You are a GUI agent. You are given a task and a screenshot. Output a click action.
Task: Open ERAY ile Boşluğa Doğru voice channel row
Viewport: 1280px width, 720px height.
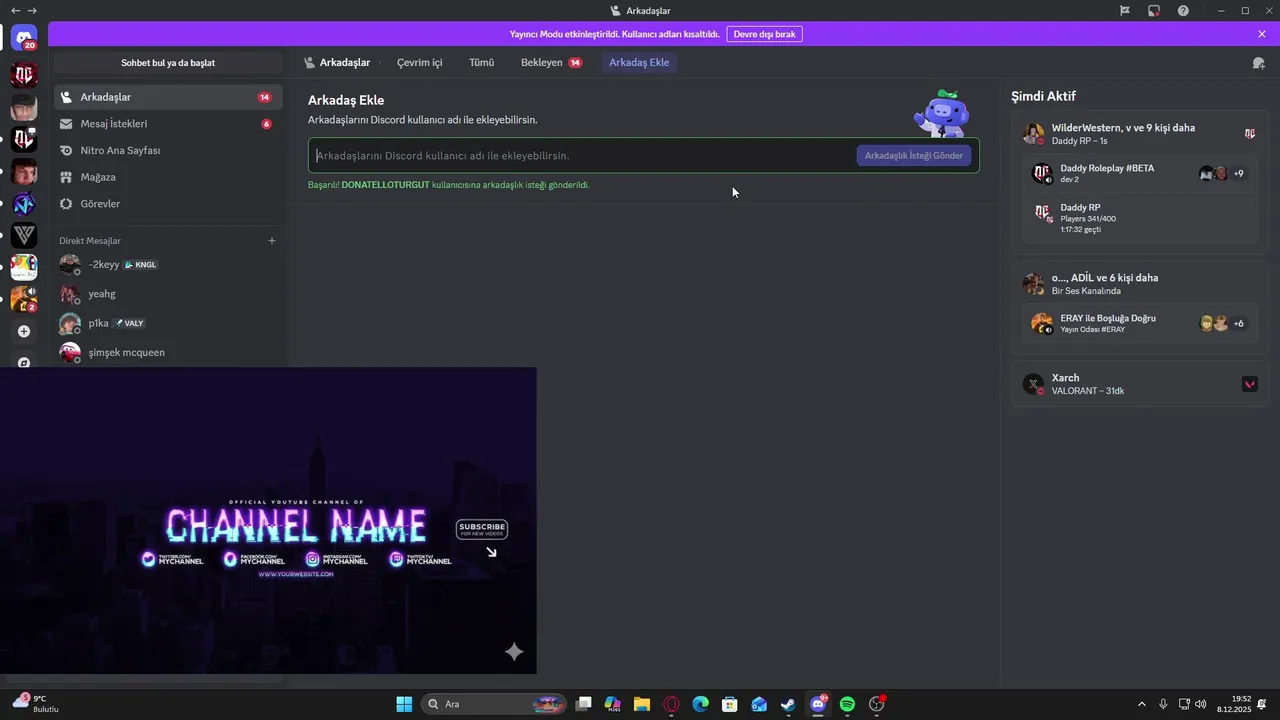(x=1140, y=323)
